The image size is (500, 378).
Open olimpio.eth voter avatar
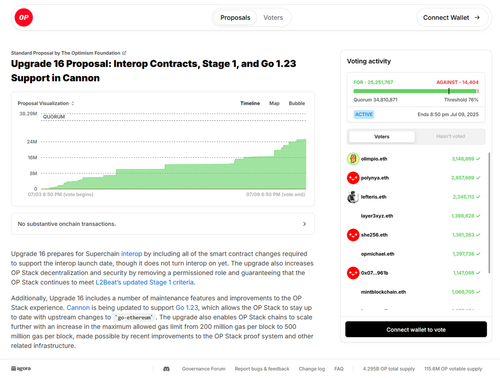(x=353, y=159)
